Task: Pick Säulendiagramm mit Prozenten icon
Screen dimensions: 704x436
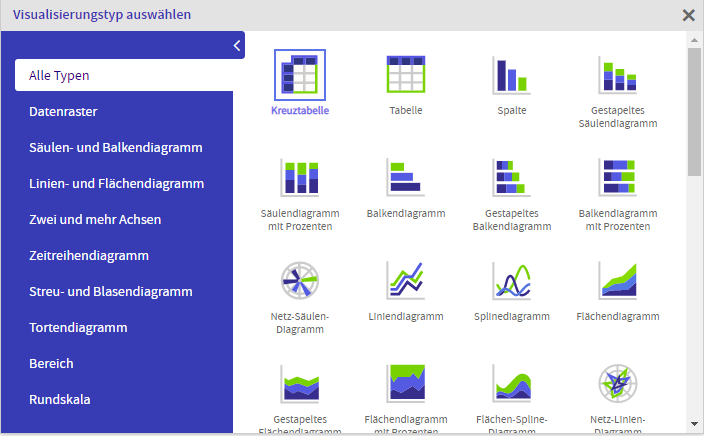Action: point(300,177)
